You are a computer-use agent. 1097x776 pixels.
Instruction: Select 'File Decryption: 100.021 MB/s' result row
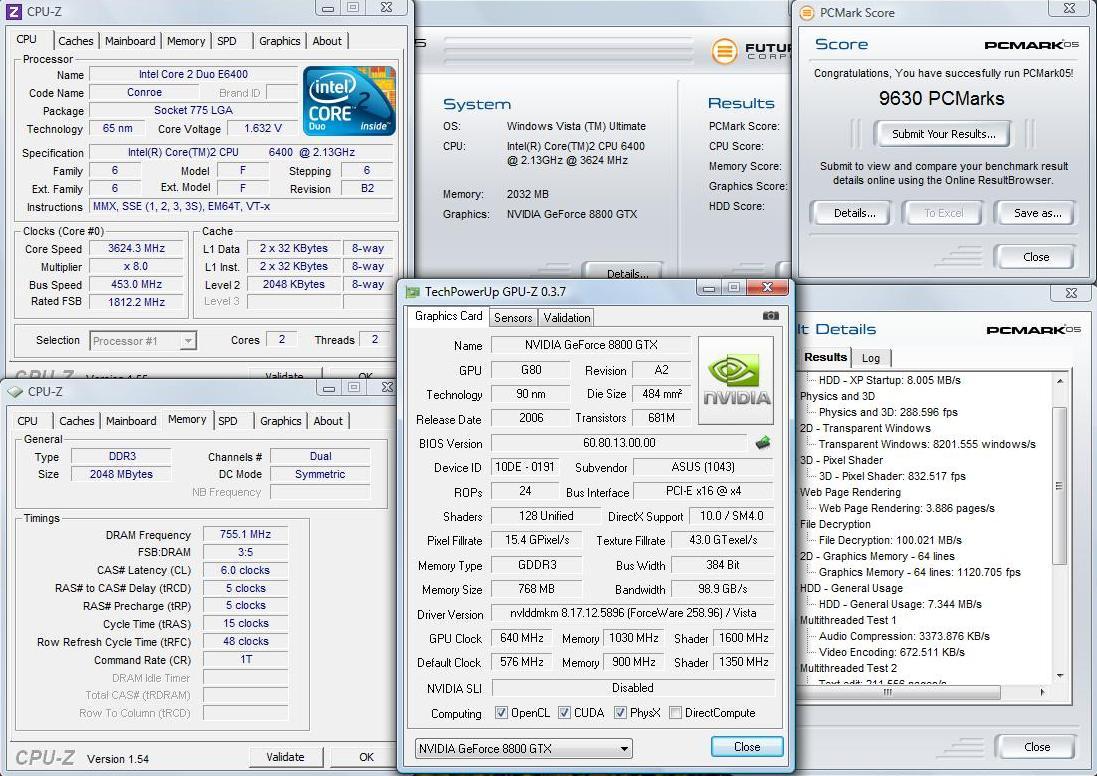(890, 540)
